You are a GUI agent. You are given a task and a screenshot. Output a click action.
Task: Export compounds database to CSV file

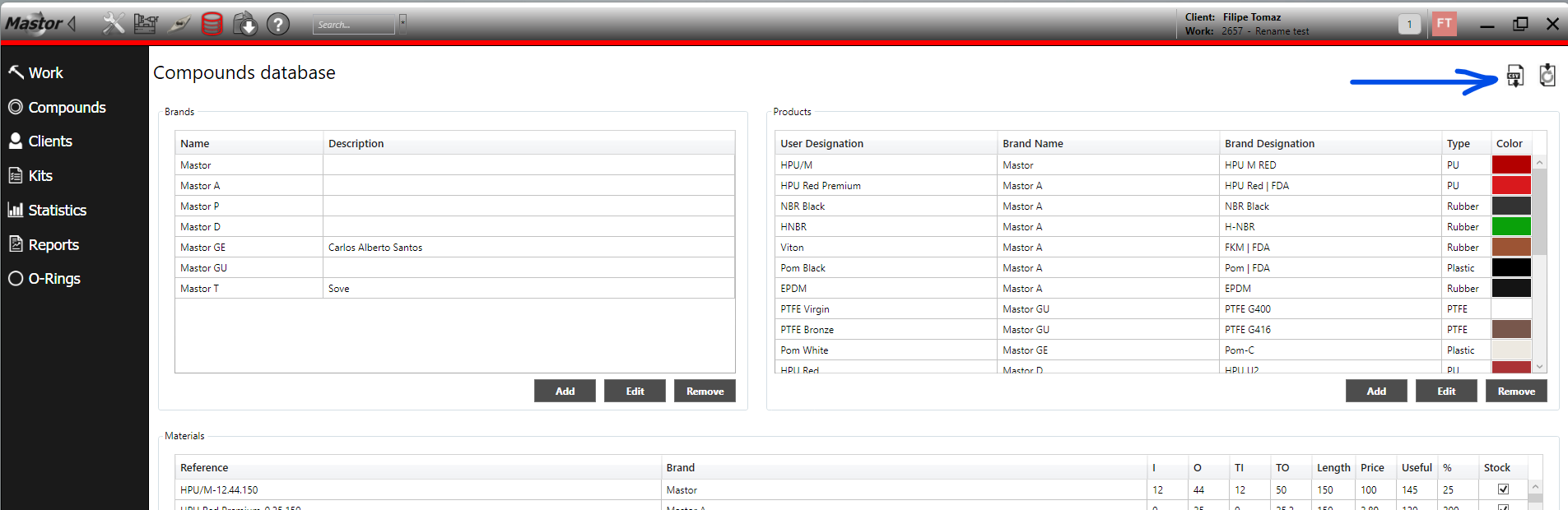point(1515,75)
